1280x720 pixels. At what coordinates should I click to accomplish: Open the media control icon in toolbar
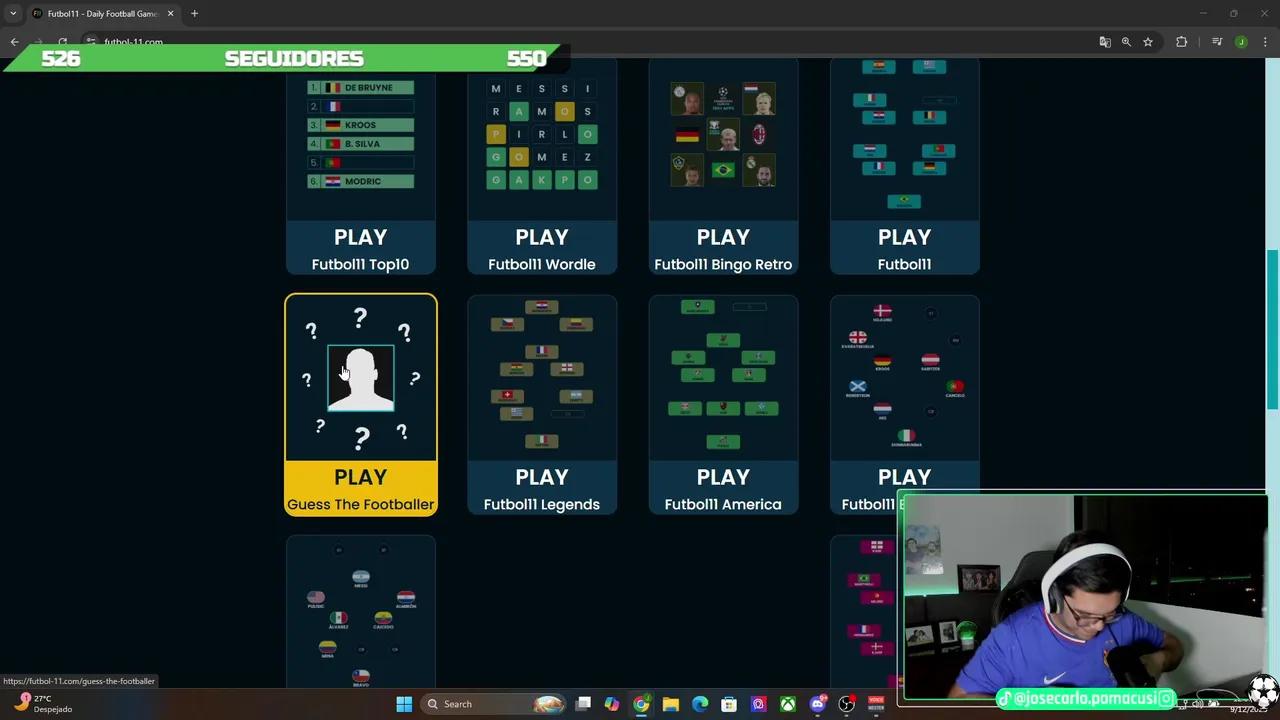pyautogui.click(x=1217, y=42)
